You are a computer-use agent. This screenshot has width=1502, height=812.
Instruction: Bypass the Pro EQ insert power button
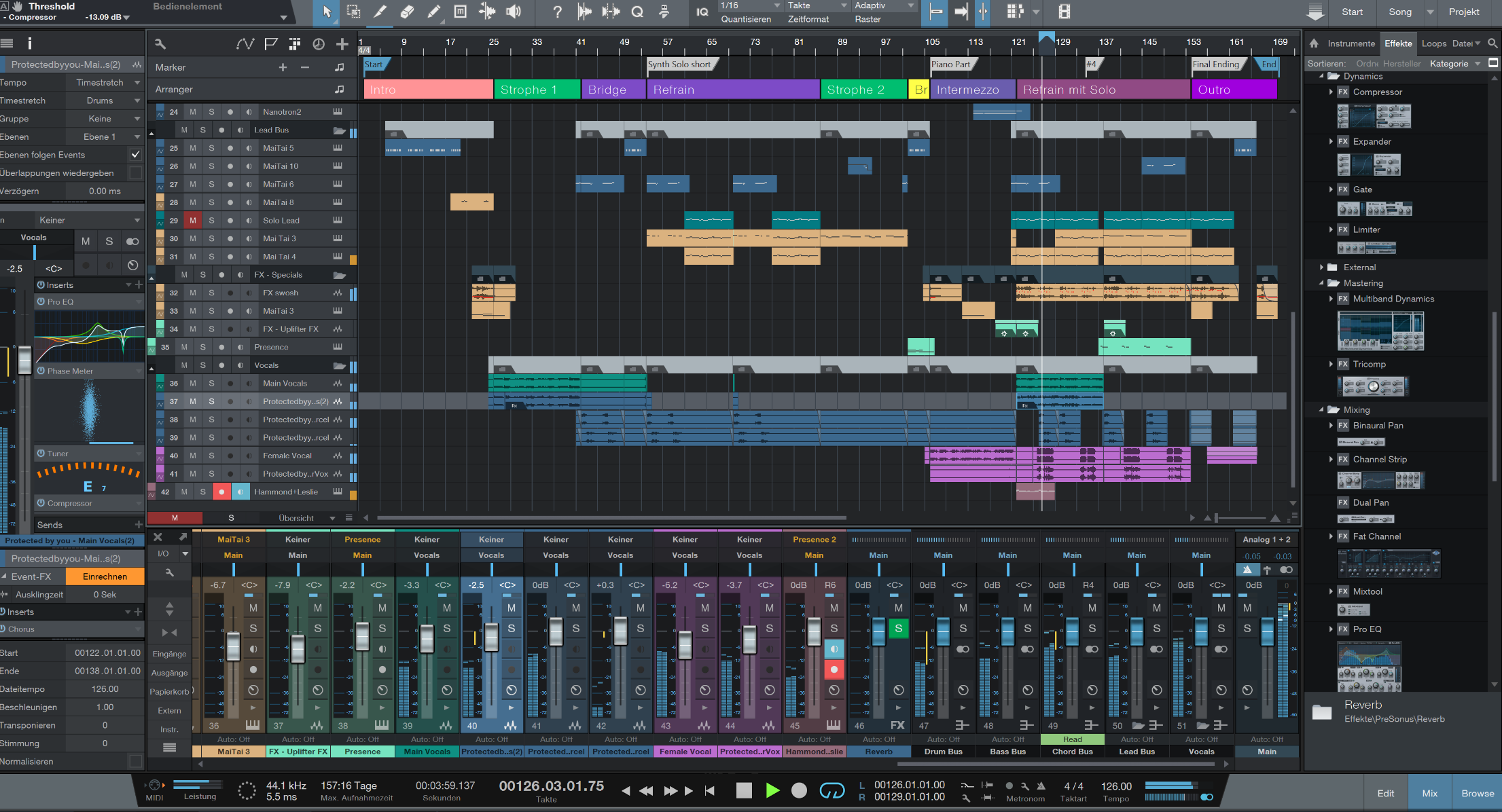41,301
